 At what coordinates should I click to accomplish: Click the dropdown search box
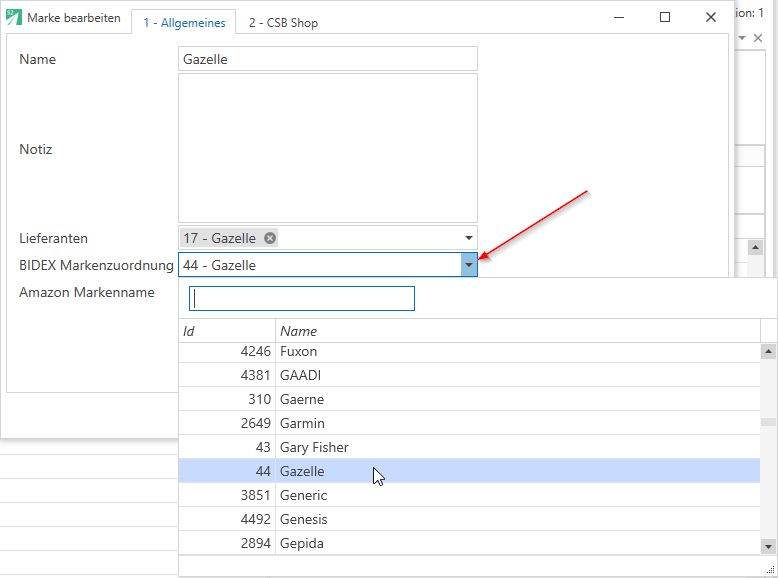(302, 299)
